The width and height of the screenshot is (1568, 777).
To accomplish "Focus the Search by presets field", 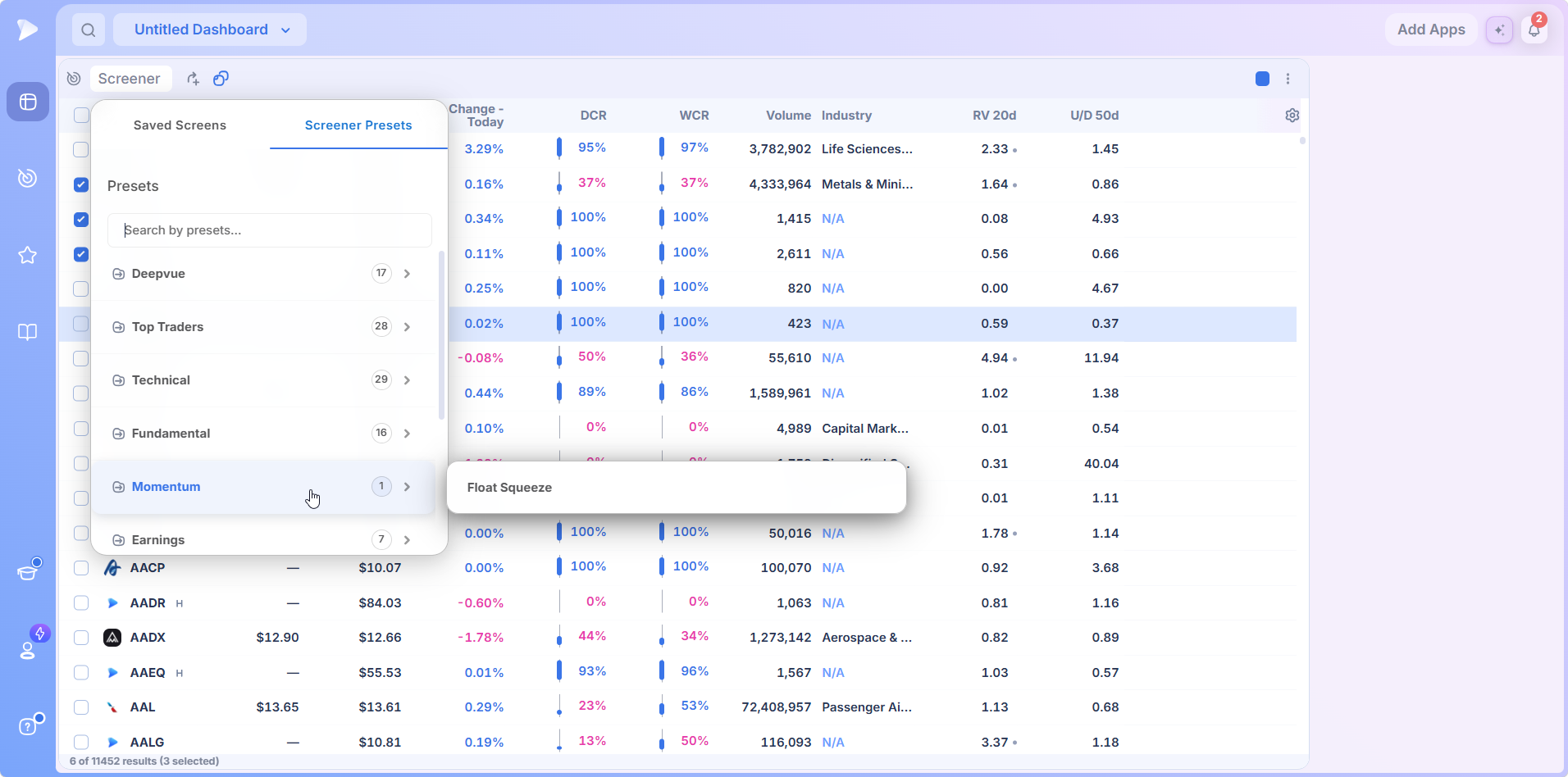I will (x=270, y=230).
